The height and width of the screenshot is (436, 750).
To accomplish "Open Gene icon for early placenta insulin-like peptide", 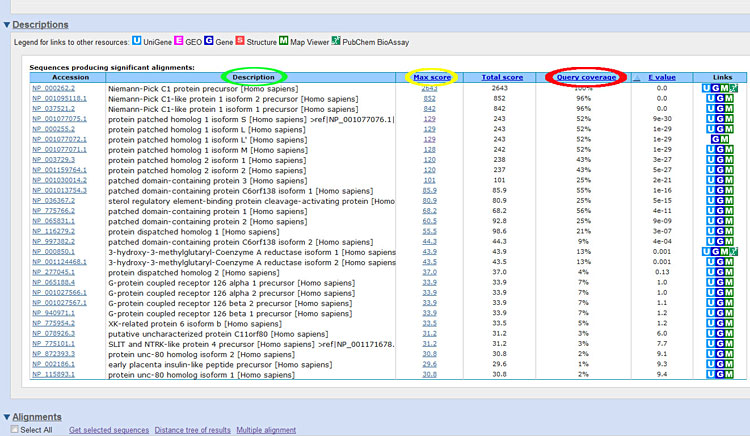I will 720,364.
